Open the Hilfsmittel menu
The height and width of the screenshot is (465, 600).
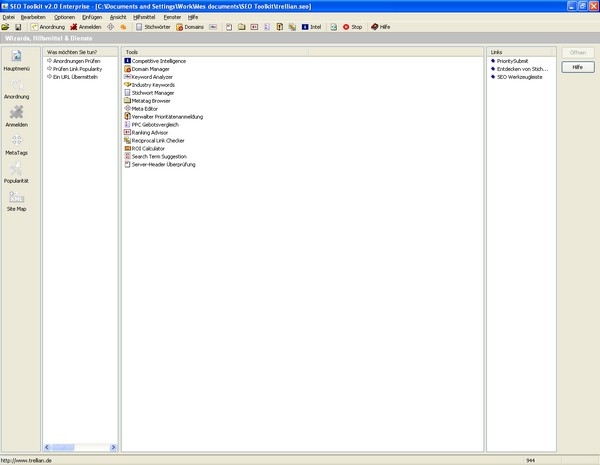[144, 17]
